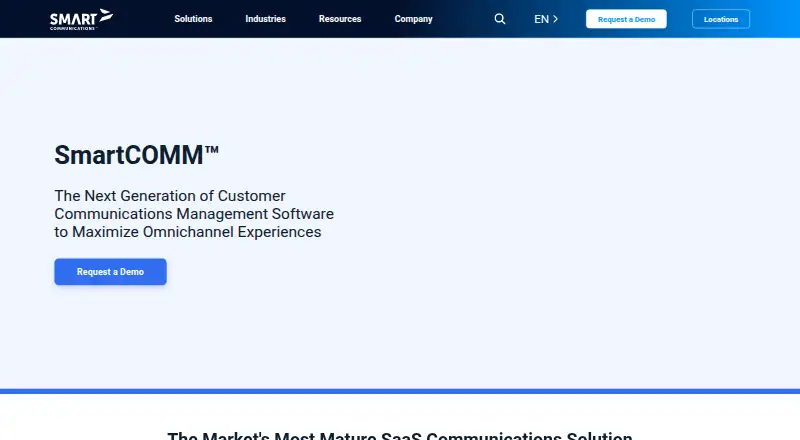
Task: Open the Solutions menu
Action: (x=193, y=19)
